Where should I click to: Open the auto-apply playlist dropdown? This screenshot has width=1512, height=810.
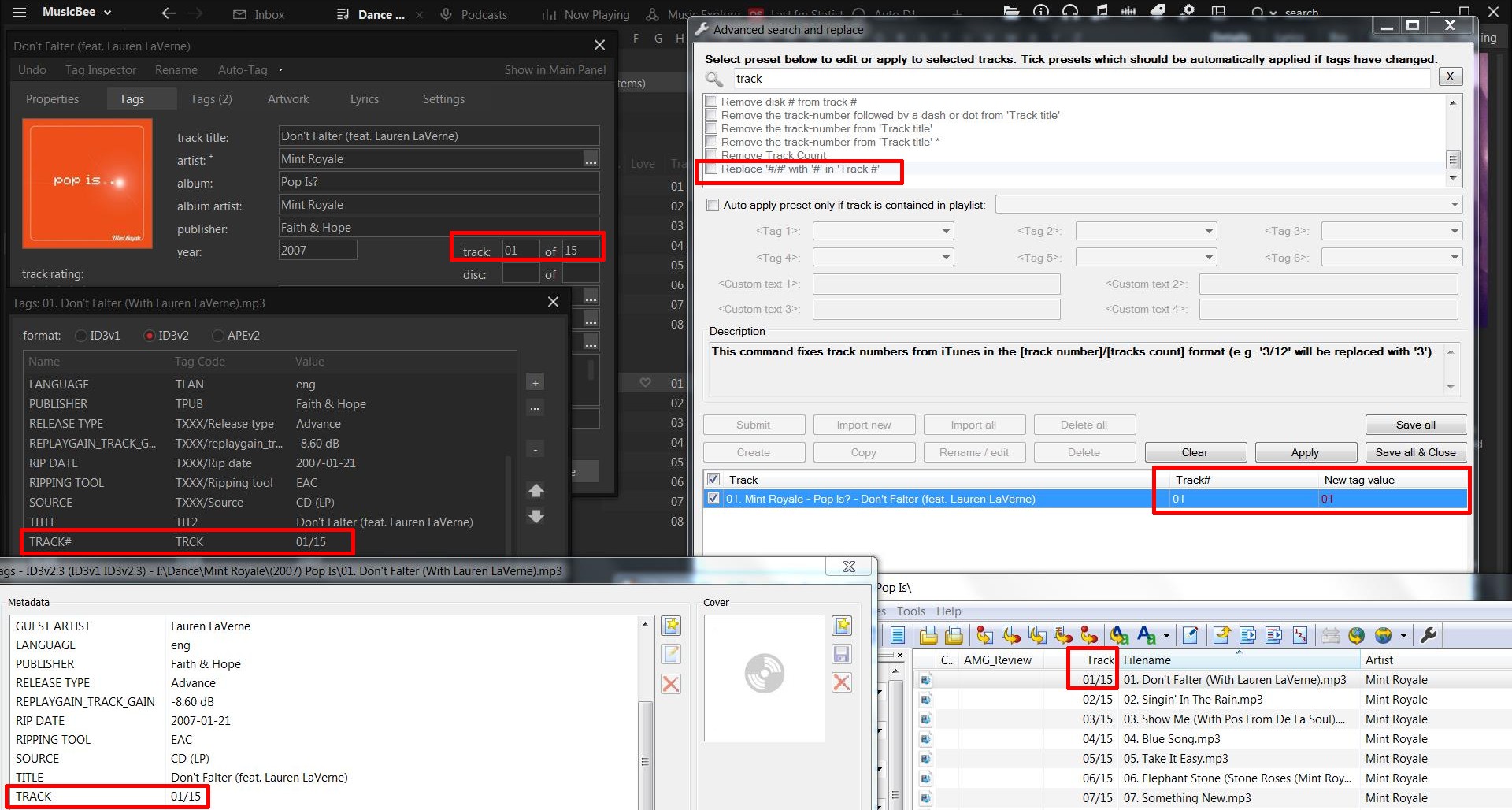tap(1229, 205)
